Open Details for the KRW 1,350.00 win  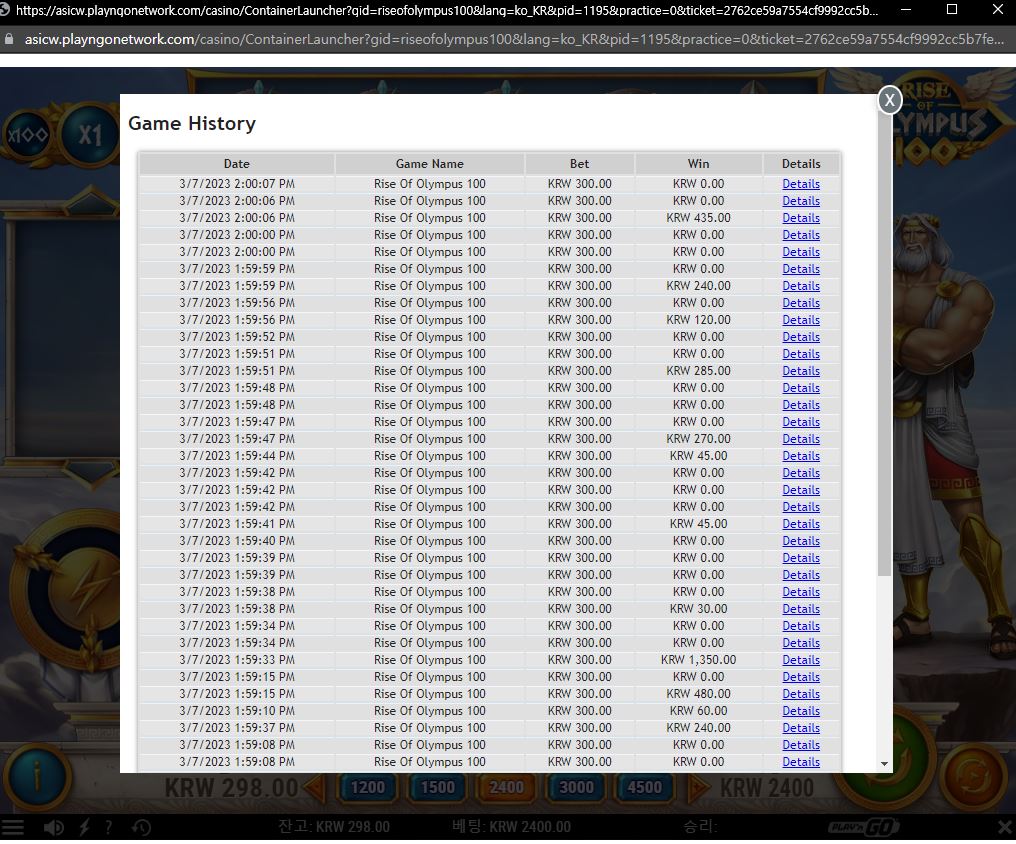tap(801, 660)
